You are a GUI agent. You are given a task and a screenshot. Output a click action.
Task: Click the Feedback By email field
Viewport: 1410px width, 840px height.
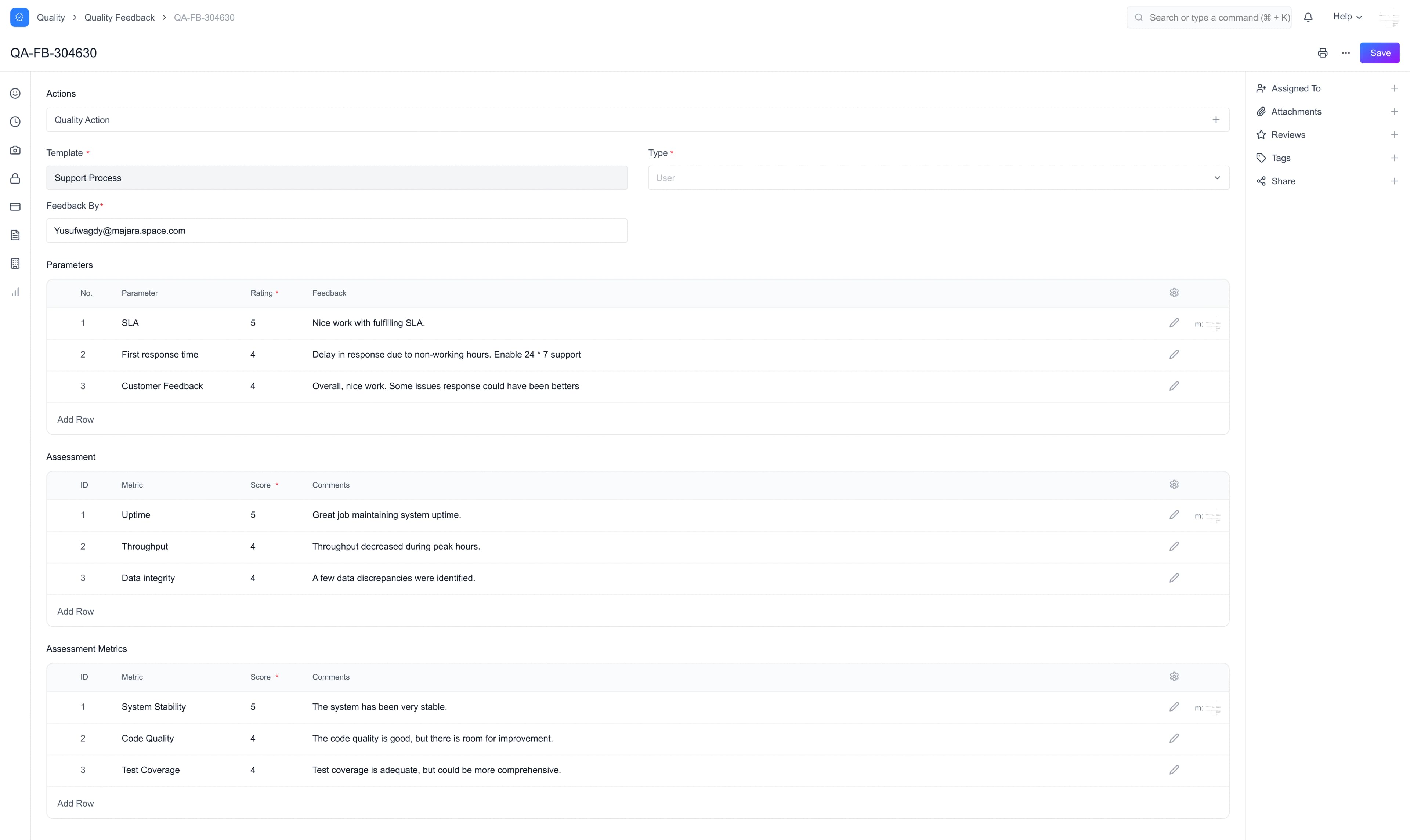click(x=337, y=231)
